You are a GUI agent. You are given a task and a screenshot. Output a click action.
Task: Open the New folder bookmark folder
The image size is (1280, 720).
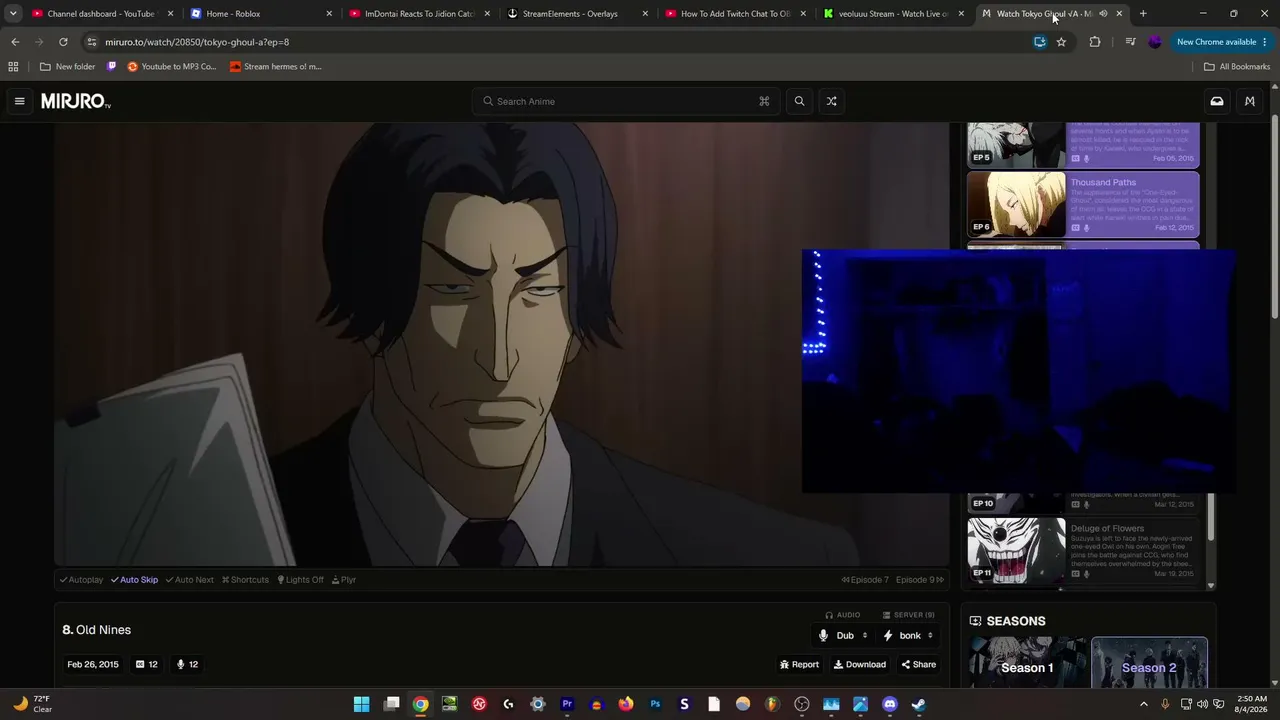pyautogui.click(x=68, y=67)
